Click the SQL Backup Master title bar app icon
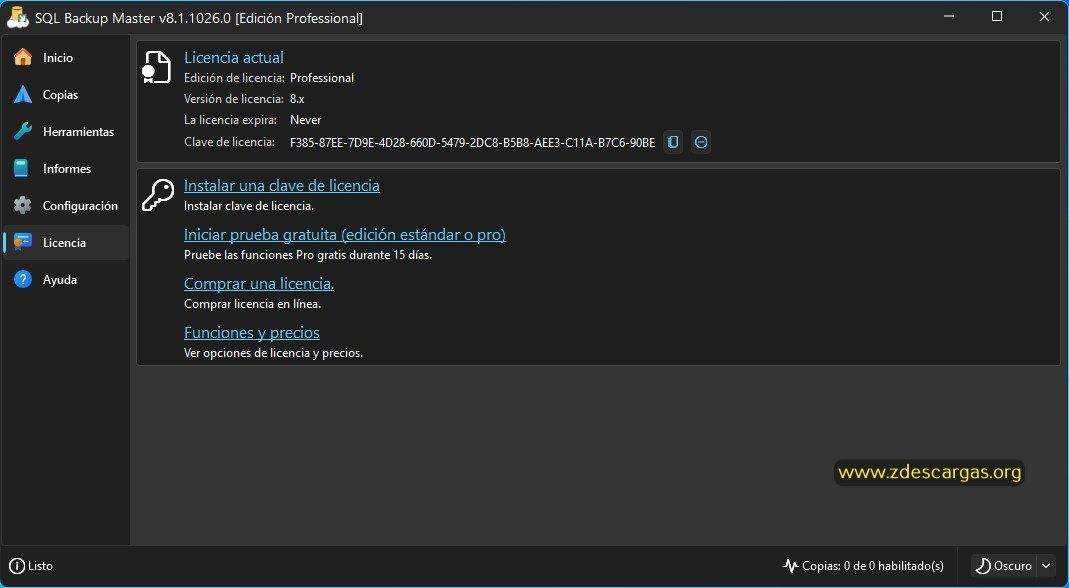This screenshot has height=588, width=1069. pos(18,18)
